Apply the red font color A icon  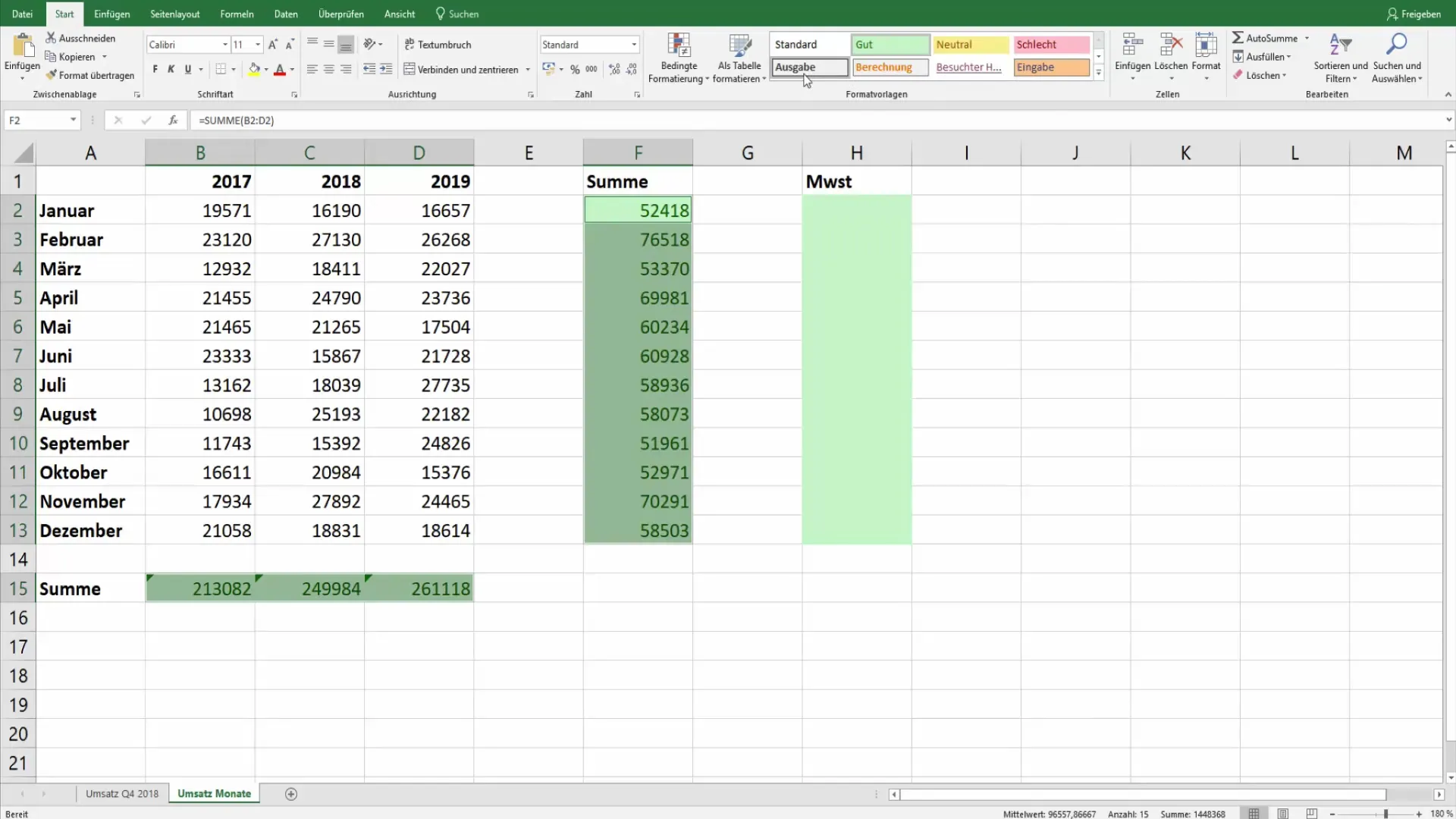pos(280,69)
